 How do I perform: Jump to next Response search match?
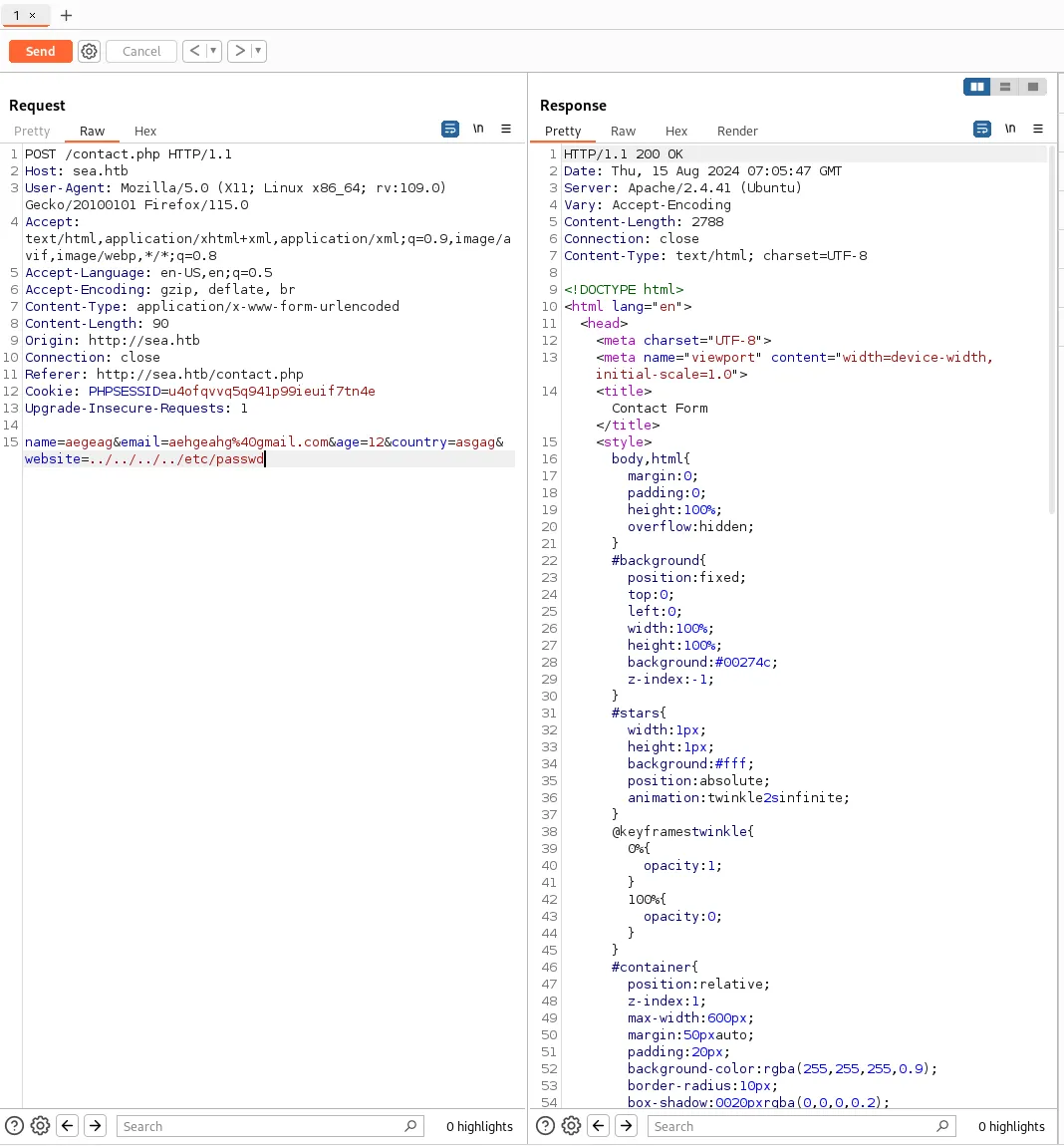pyautogui.click(x=627, y=1125)
